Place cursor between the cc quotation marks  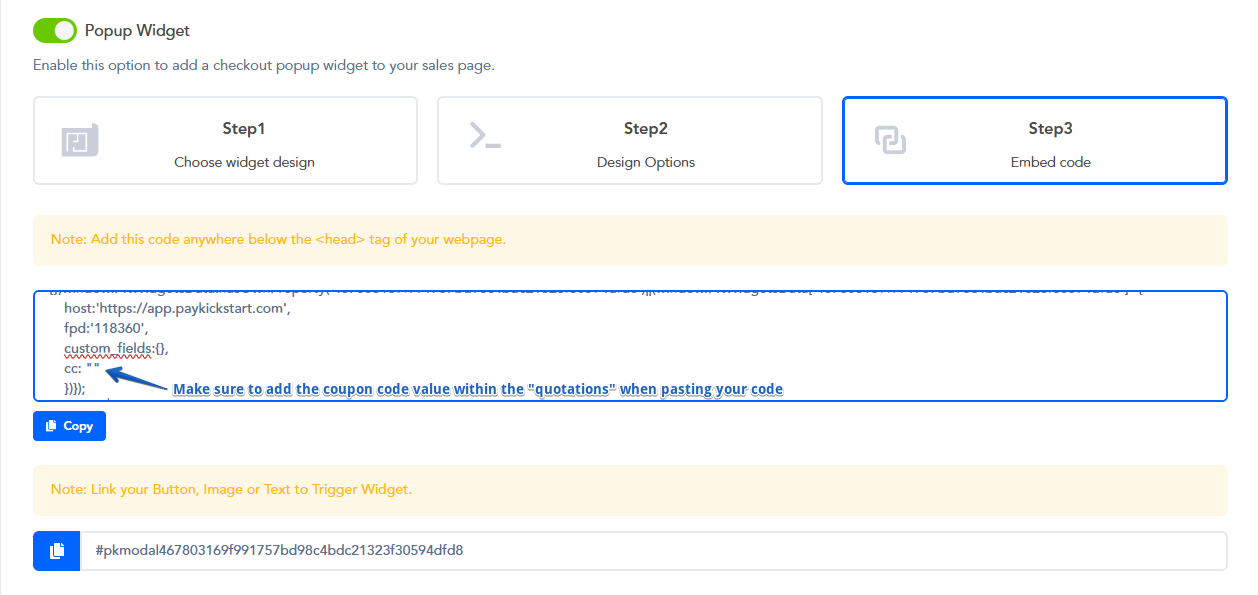[x=93, y=369]
